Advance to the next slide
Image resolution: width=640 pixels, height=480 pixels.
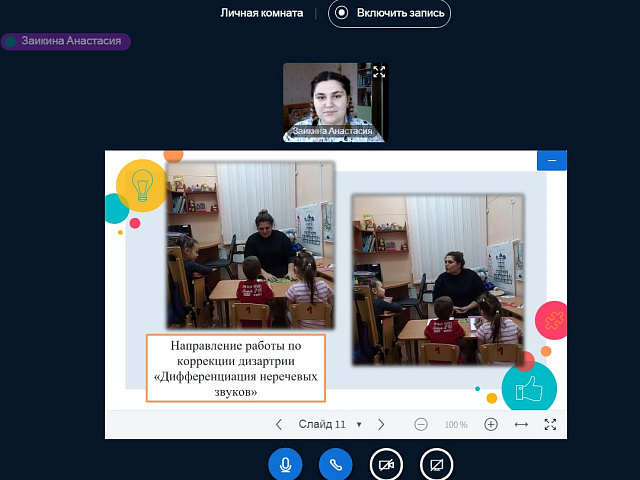[381, 424]
